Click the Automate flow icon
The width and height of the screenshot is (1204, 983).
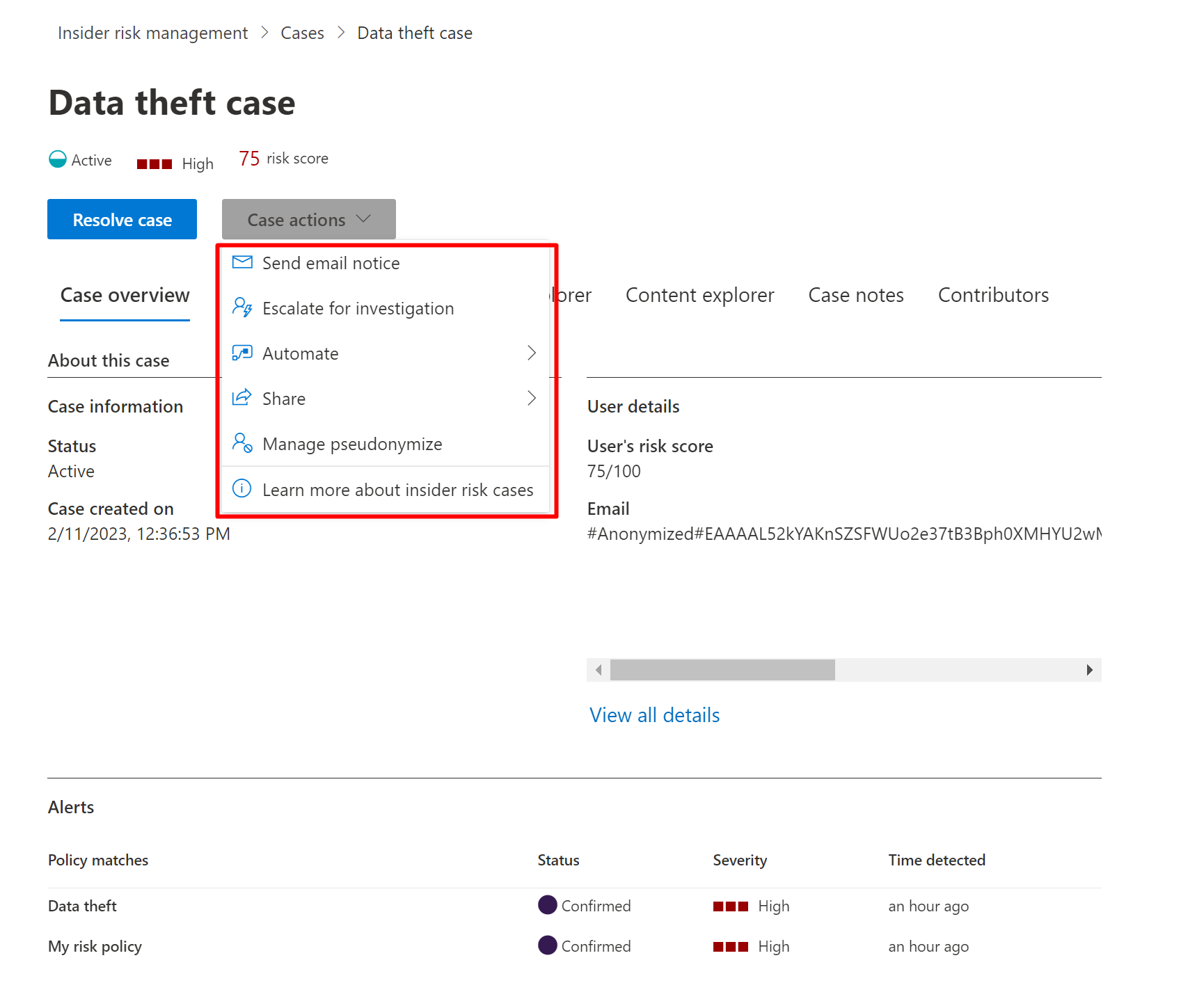[241, 353]
